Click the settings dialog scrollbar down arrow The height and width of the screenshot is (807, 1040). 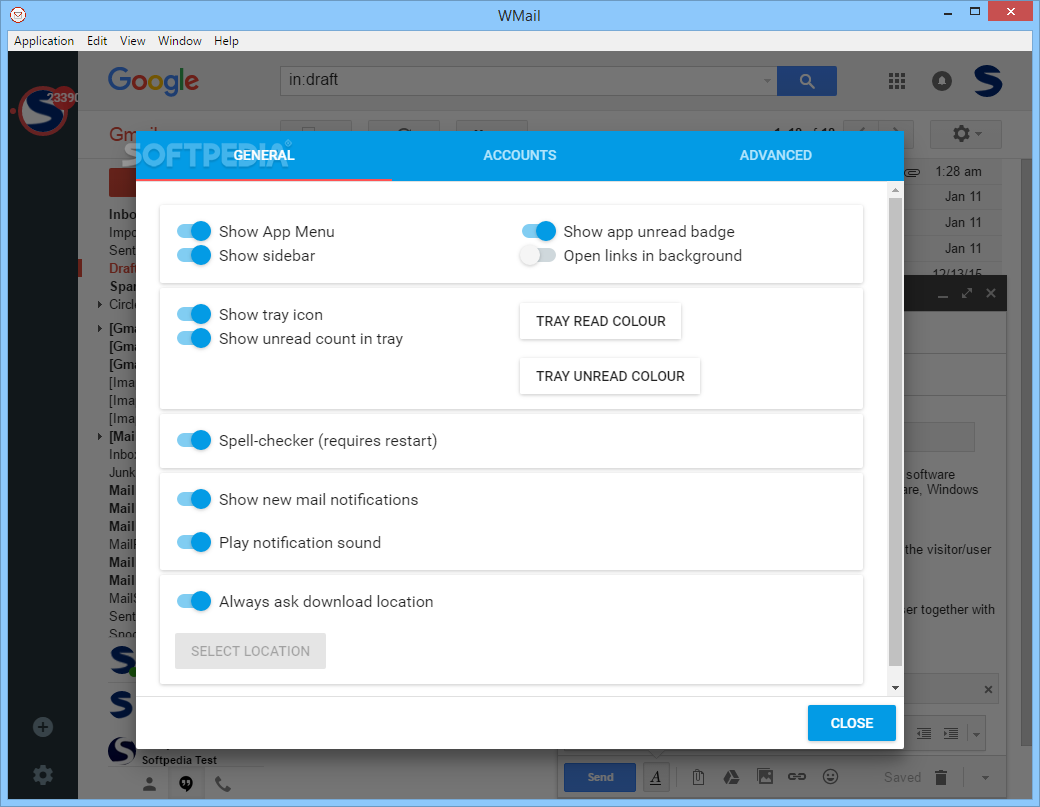tap(895, 688)
